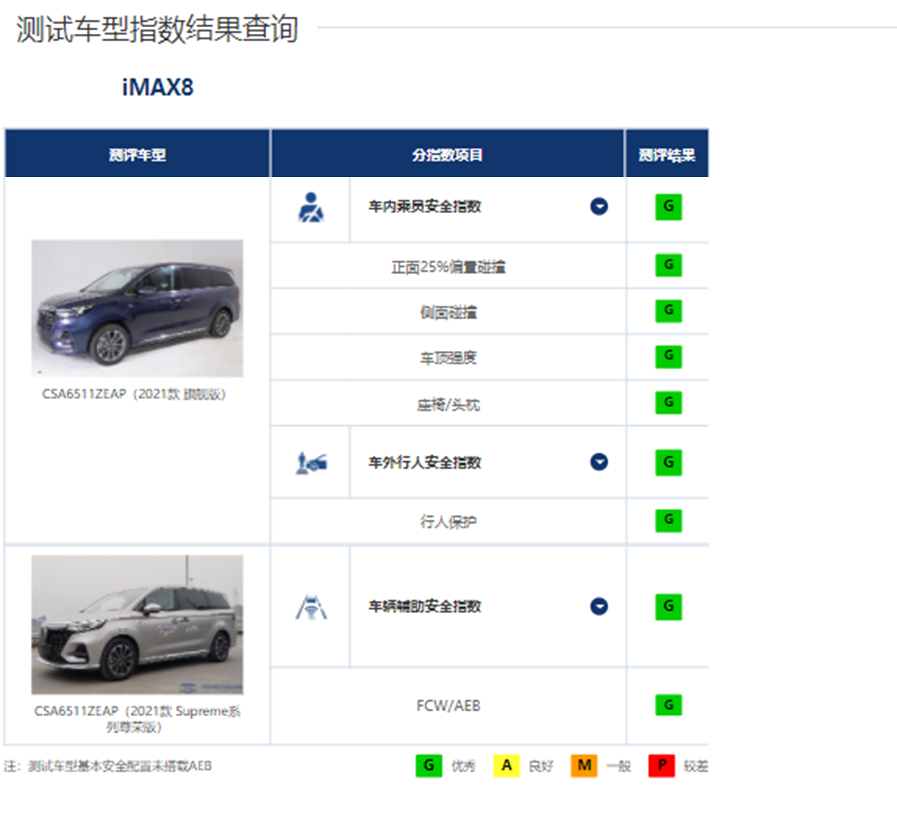Click the yellow A legend swatch
The image size is (897, 814).
(506, 765)
